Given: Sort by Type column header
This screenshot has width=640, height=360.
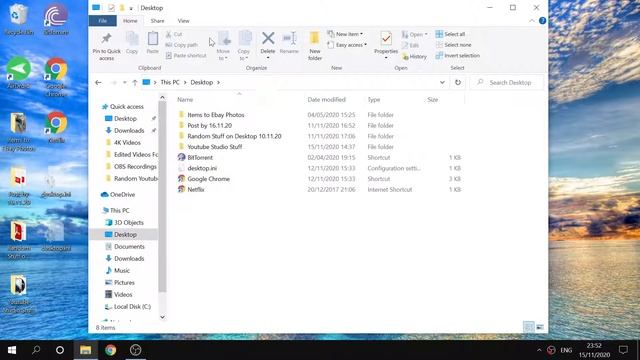Looking at the screenshot, I should 373,100.
